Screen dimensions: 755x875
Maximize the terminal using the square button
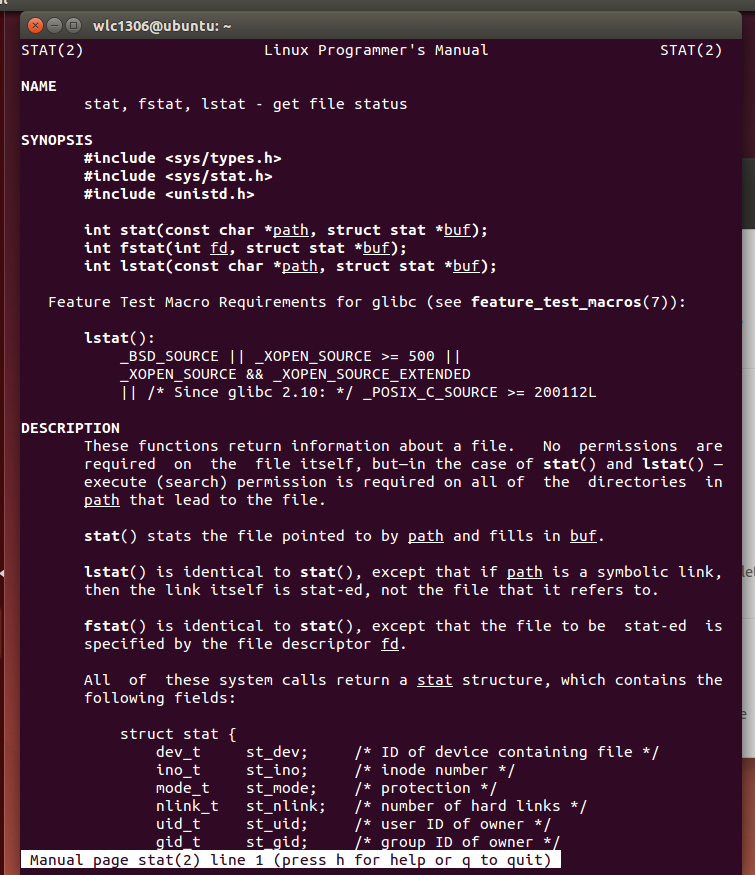pyautogui.click(x=73, y=26)
